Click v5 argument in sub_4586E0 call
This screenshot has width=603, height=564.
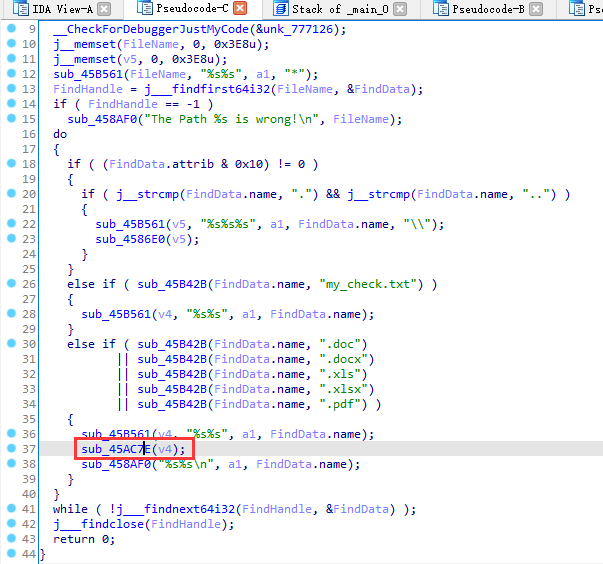pyautogui.click(x=178, y=239)
